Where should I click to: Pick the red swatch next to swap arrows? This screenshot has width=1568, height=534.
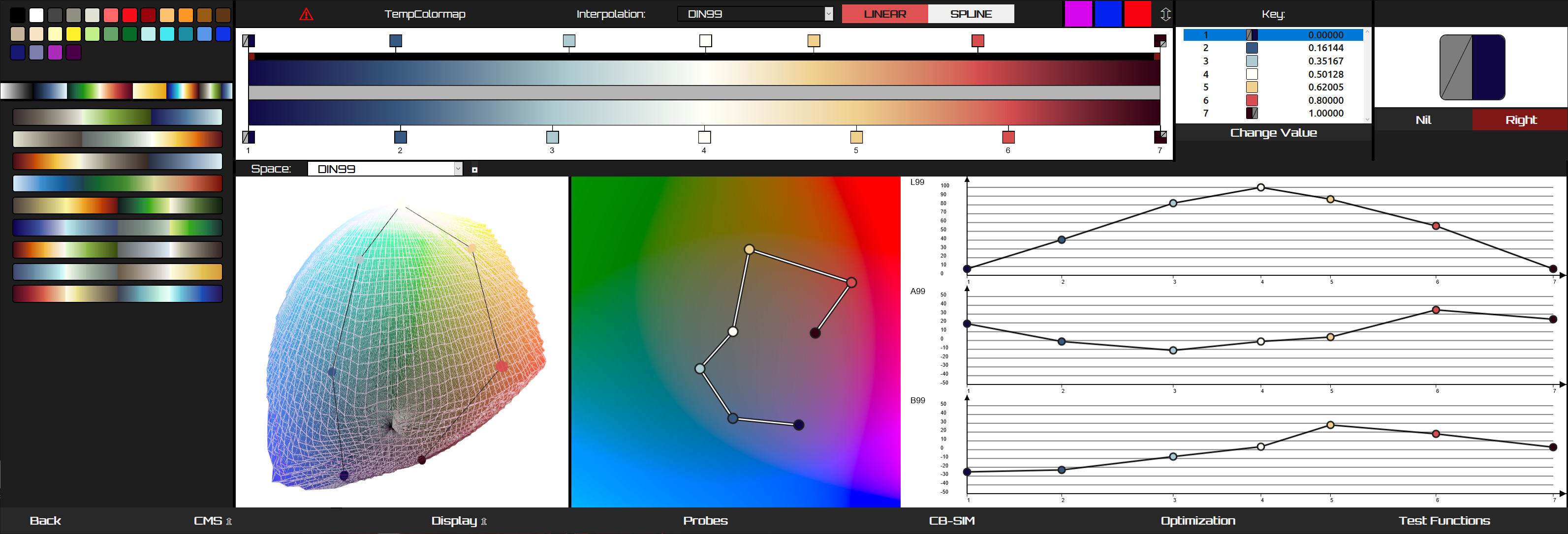1138,14
